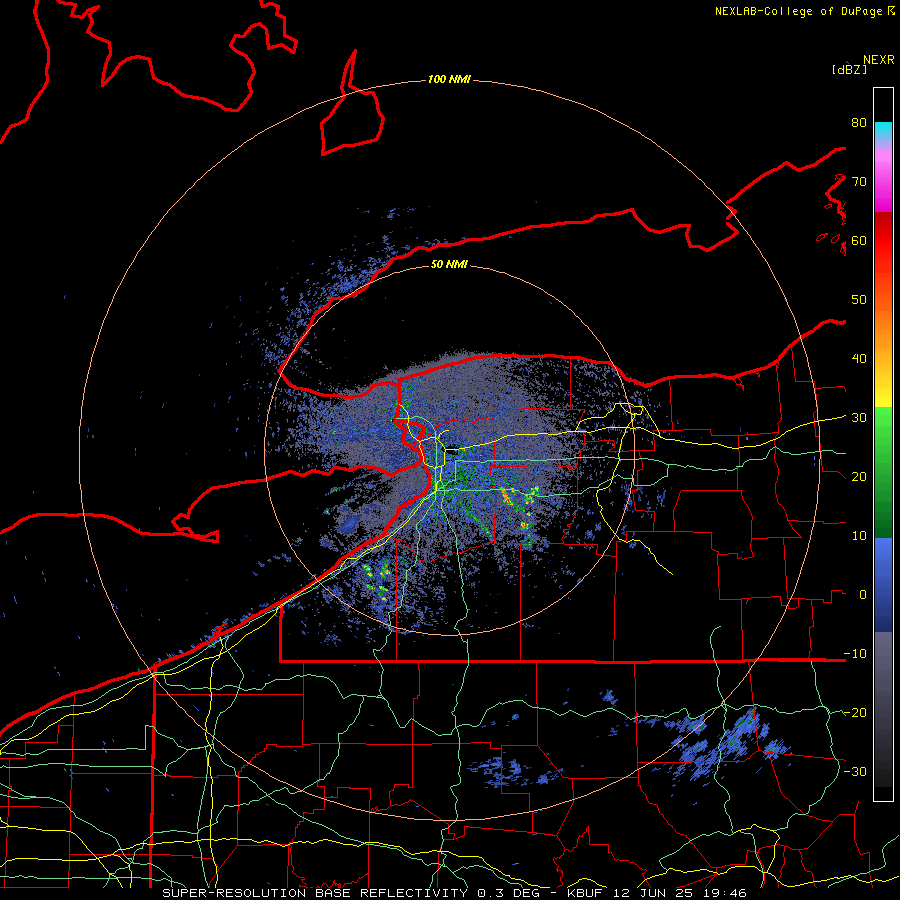Click the 50 dBZ scale value

coord(859,300)
